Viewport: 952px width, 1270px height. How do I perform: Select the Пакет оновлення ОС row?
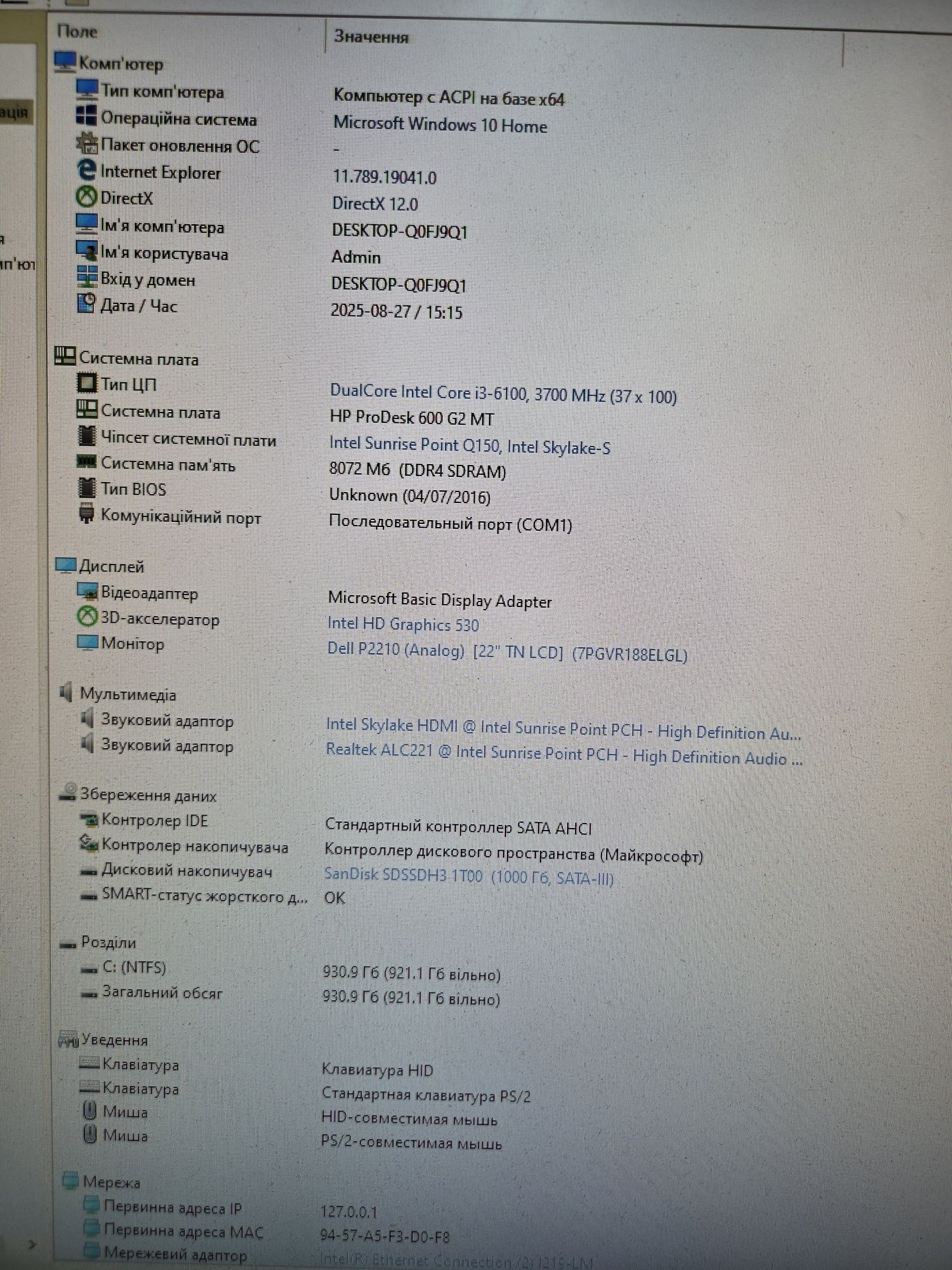pos(180,146)
